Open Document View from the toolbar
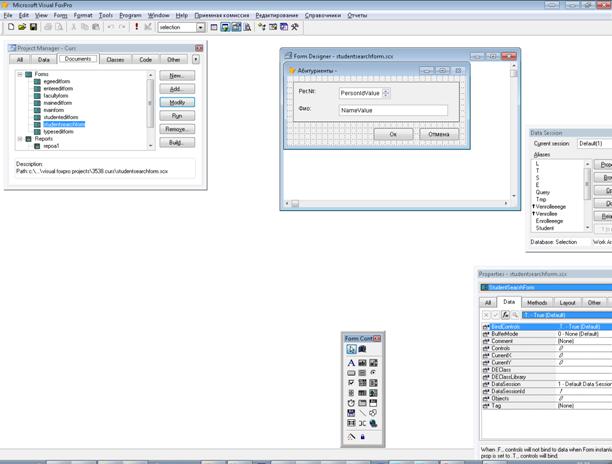 (x=247, y=27)
